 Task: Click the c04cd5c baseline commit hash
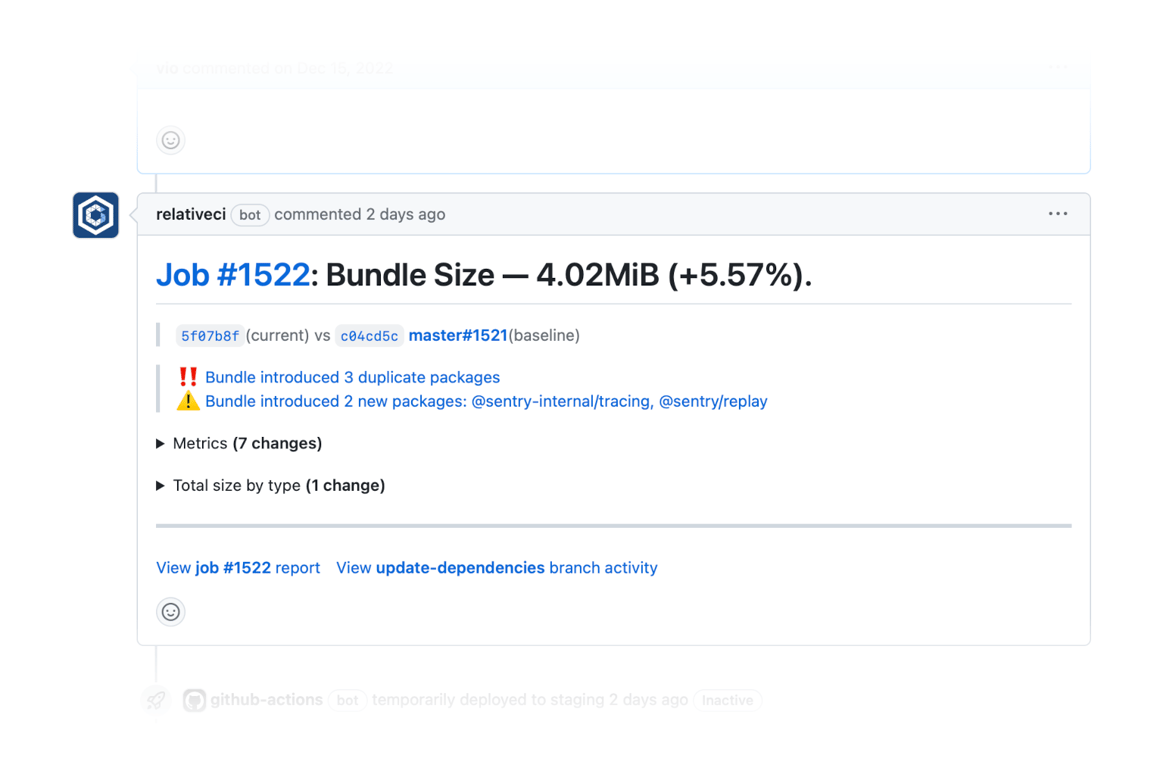point(369,335)
